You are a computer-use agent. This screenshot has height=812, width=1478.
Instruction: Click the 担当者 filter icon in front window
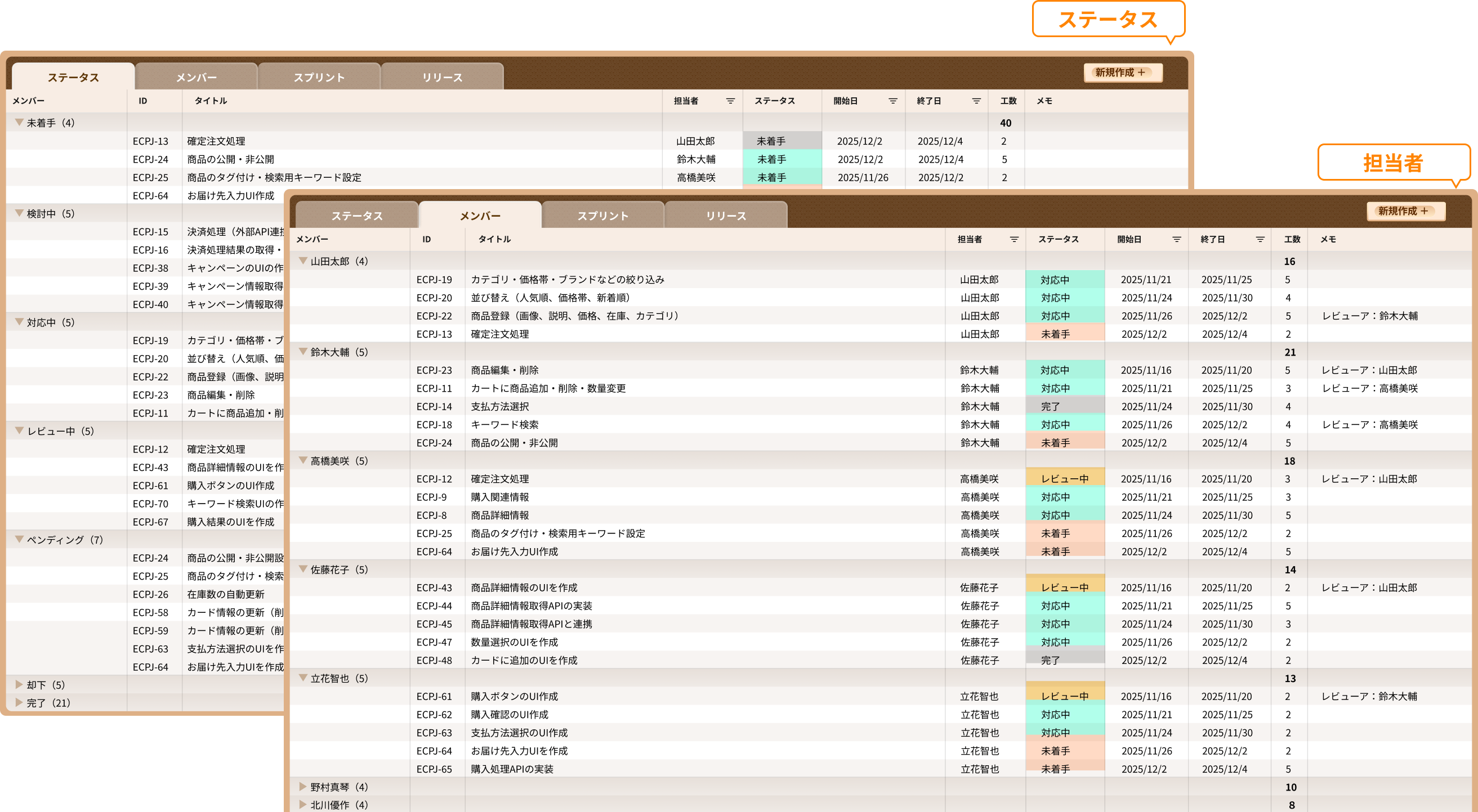(x=1014, y=240)
